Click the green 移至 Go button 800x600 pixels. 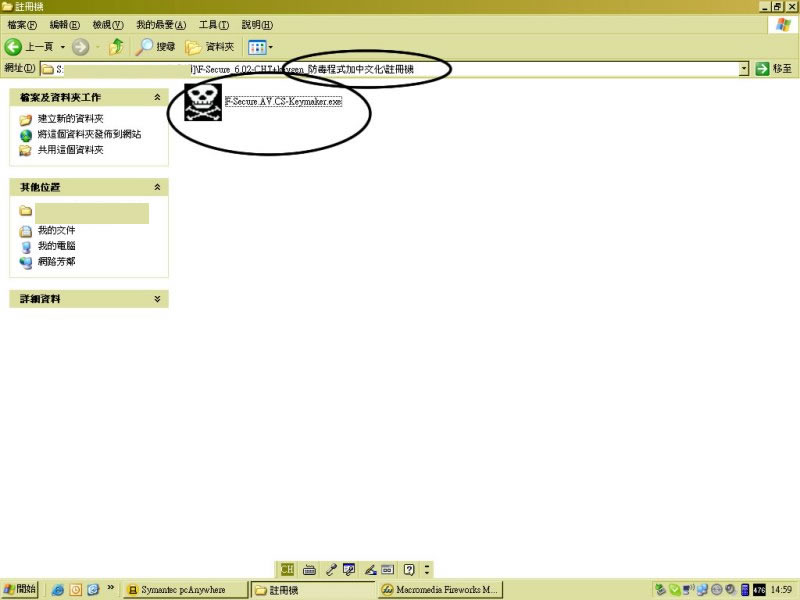point(773,69)
